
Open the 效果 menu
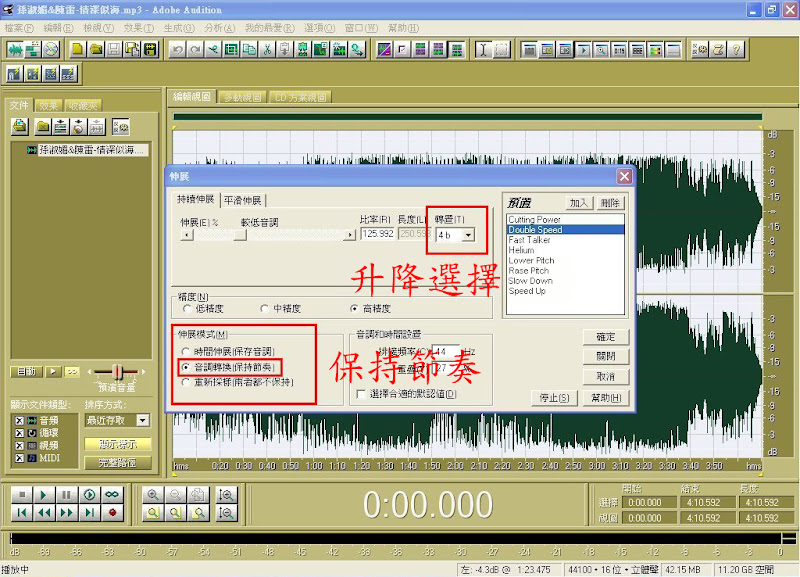(139, 28)
